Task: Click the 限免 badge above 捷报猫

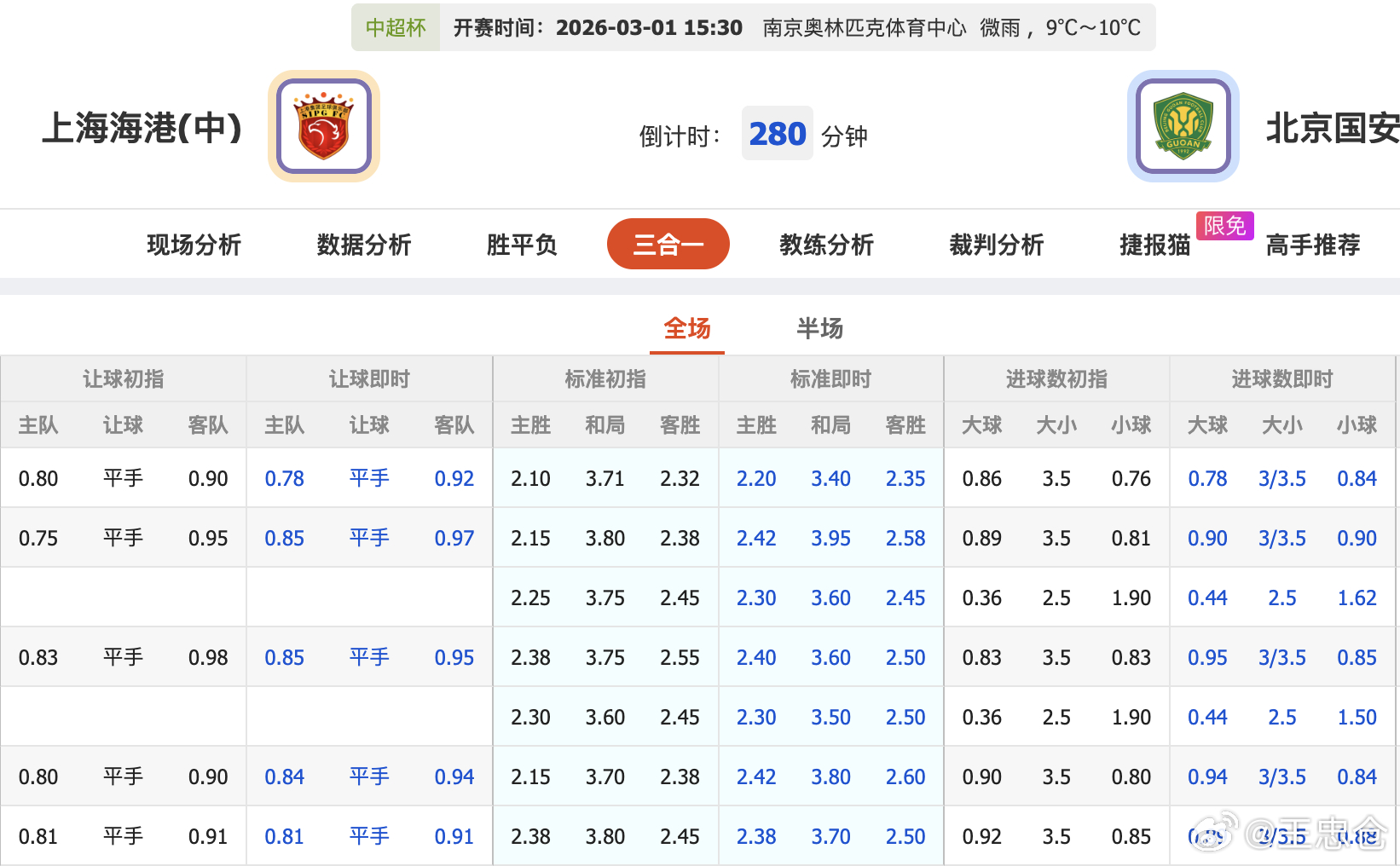Action: click(1225, 226)
